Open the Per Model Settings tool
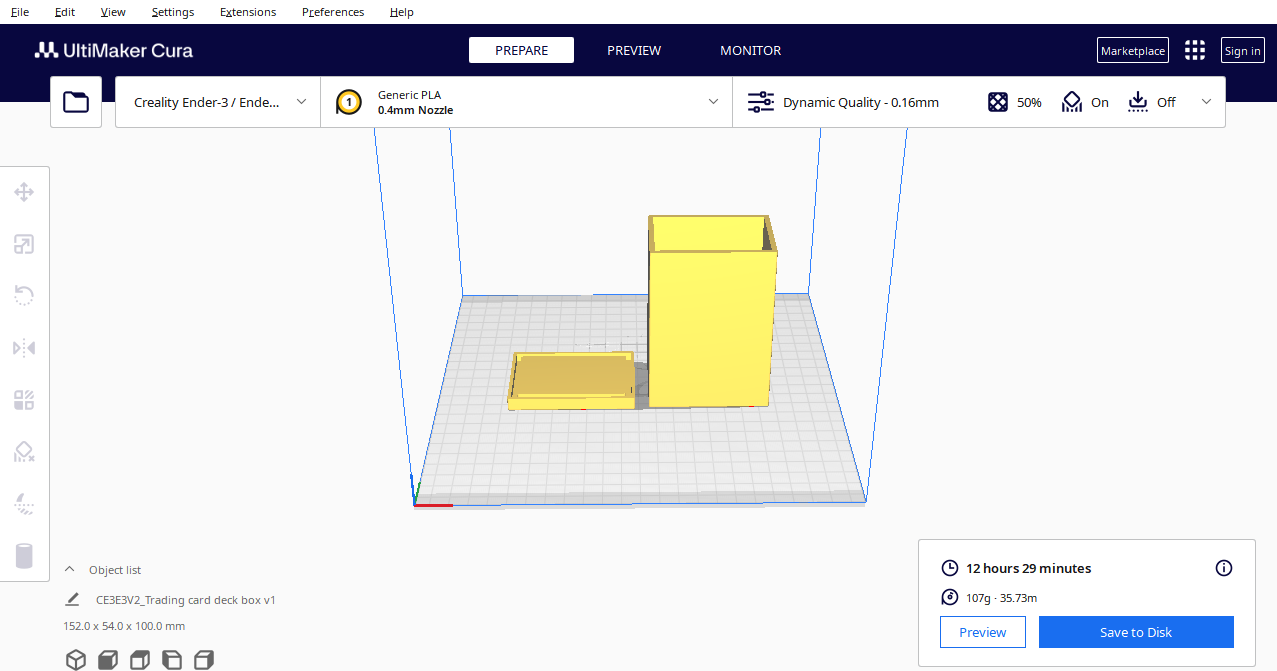Image resolution: width=1277 pixels, height=671 pixels. [x=24, y=400]
